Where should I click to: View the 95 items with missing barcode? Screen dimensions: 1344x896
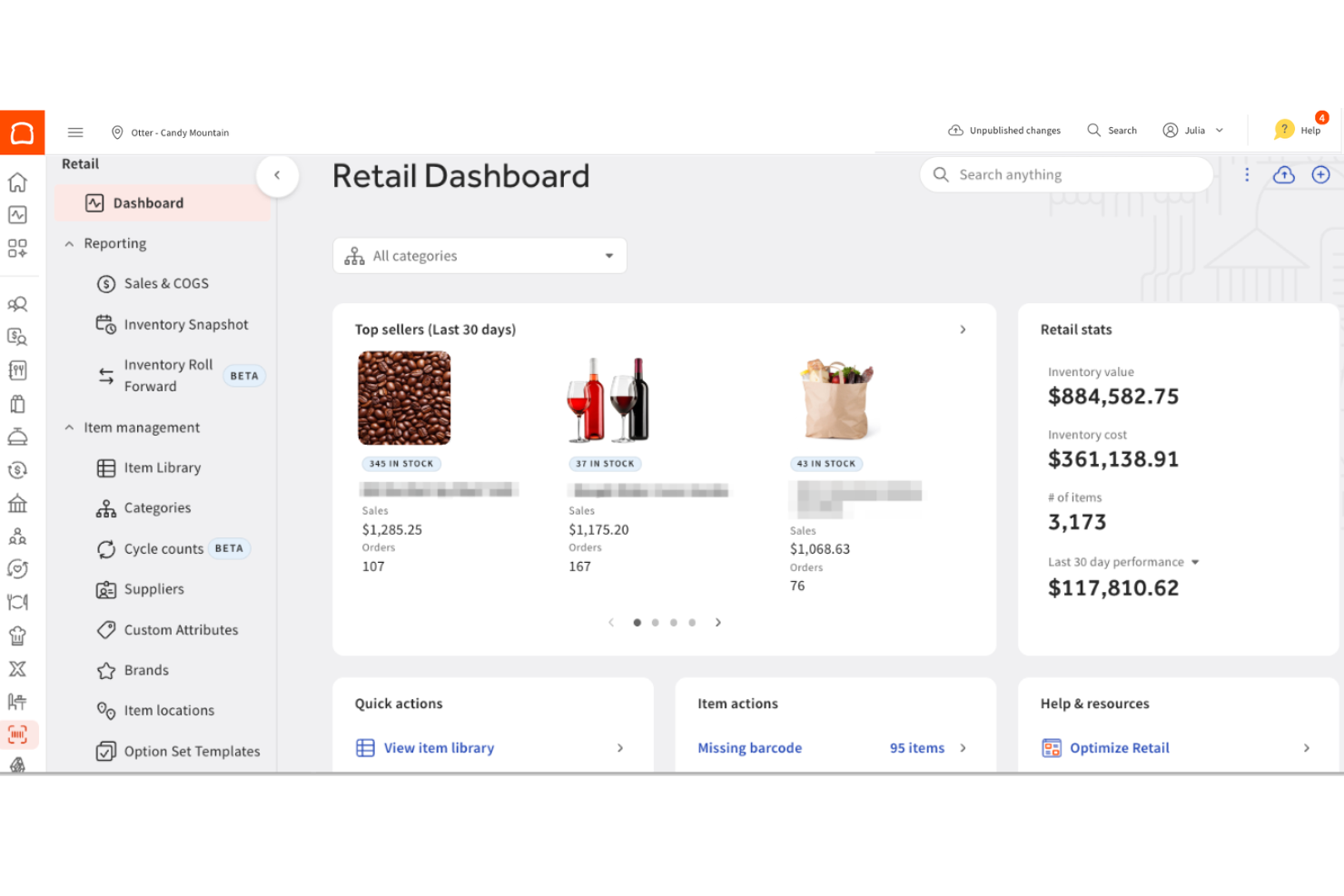(x=917, y=747)
